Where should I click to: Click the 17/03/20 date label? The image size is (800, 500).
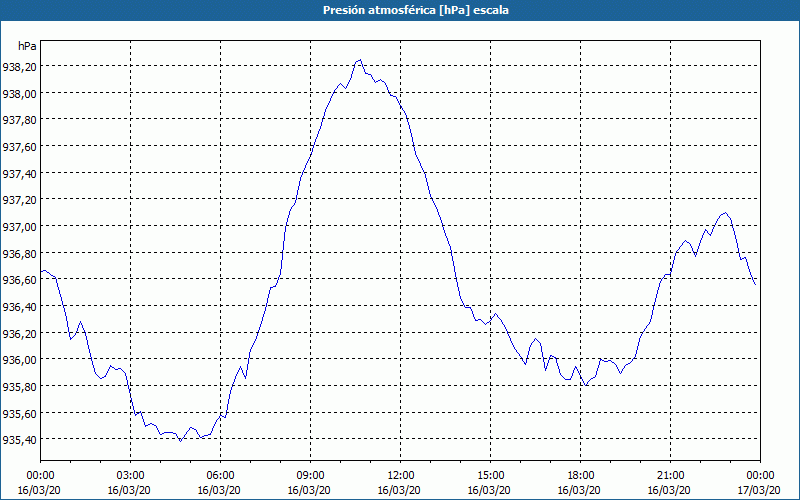(760, 490)
